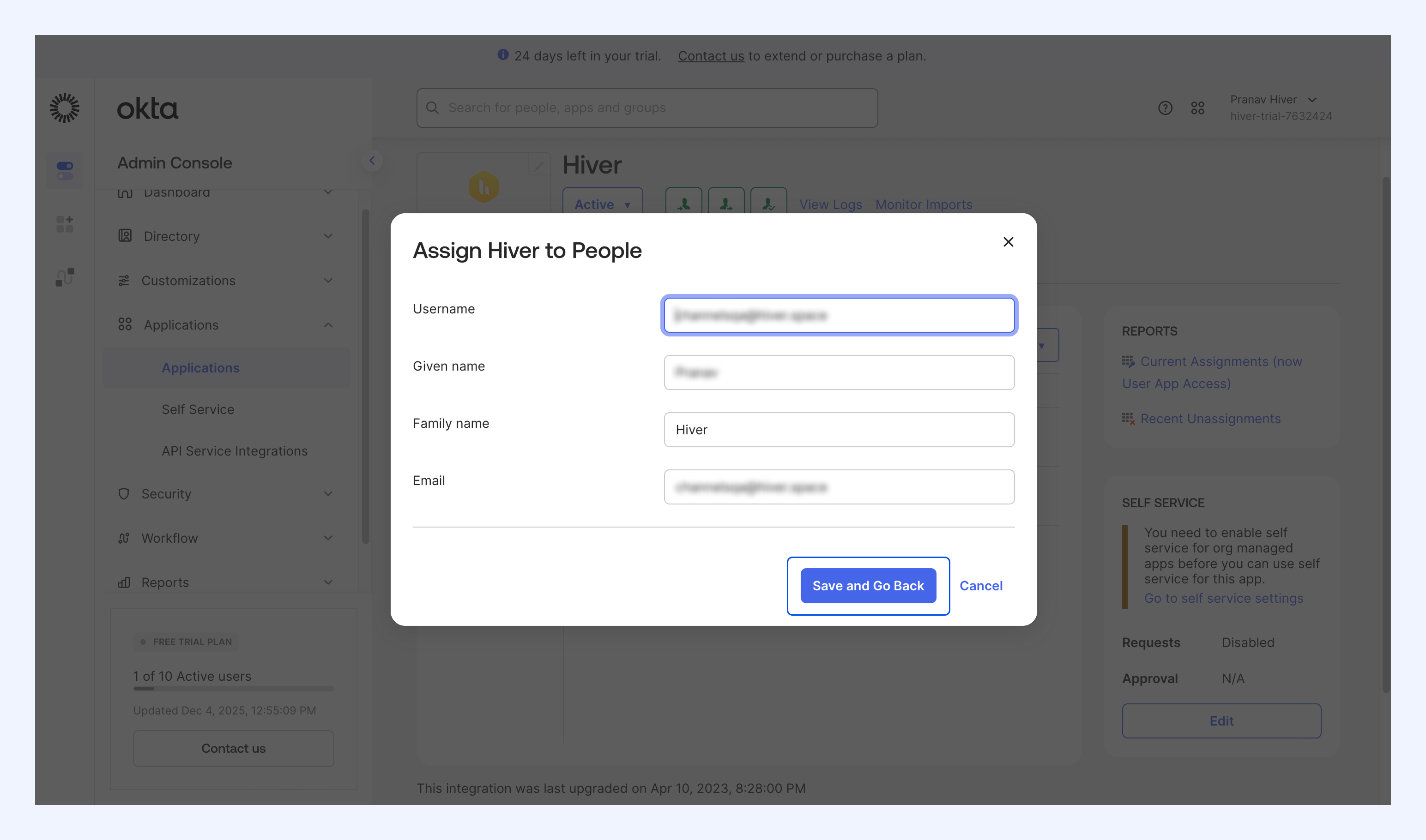Open the help question mark icon
This screenshot has width=1426, height=840.
pyautogui.click(x=1165, y=108)
